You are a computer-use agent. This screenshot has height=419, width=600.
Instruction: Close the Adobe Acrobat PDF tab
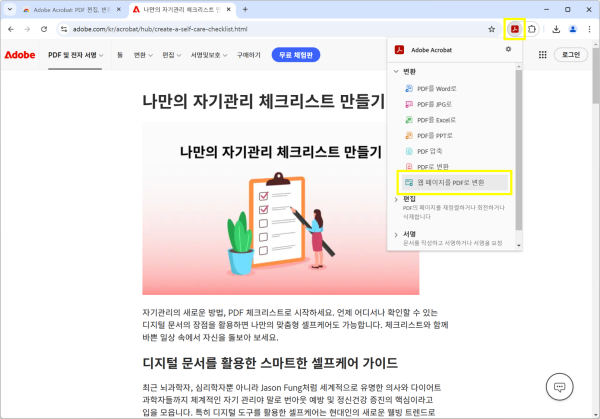coord(119,10)
